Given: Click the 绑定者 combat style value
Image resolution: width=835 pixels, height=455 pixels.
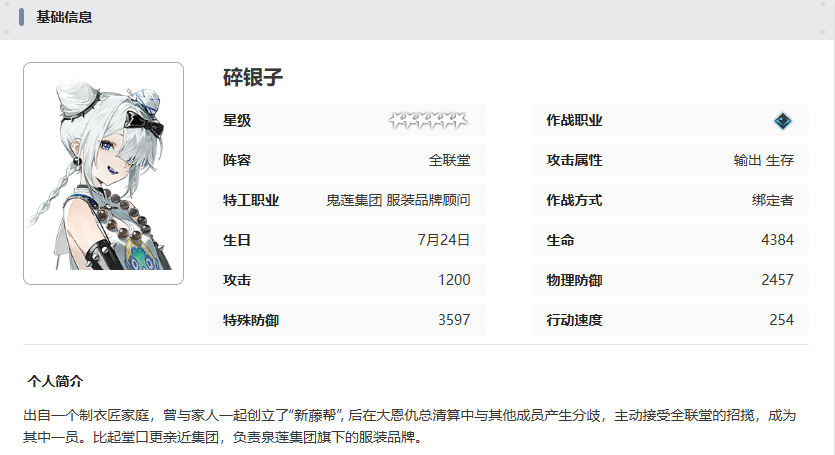Looking at the screenshot, I should click(773, 200).
